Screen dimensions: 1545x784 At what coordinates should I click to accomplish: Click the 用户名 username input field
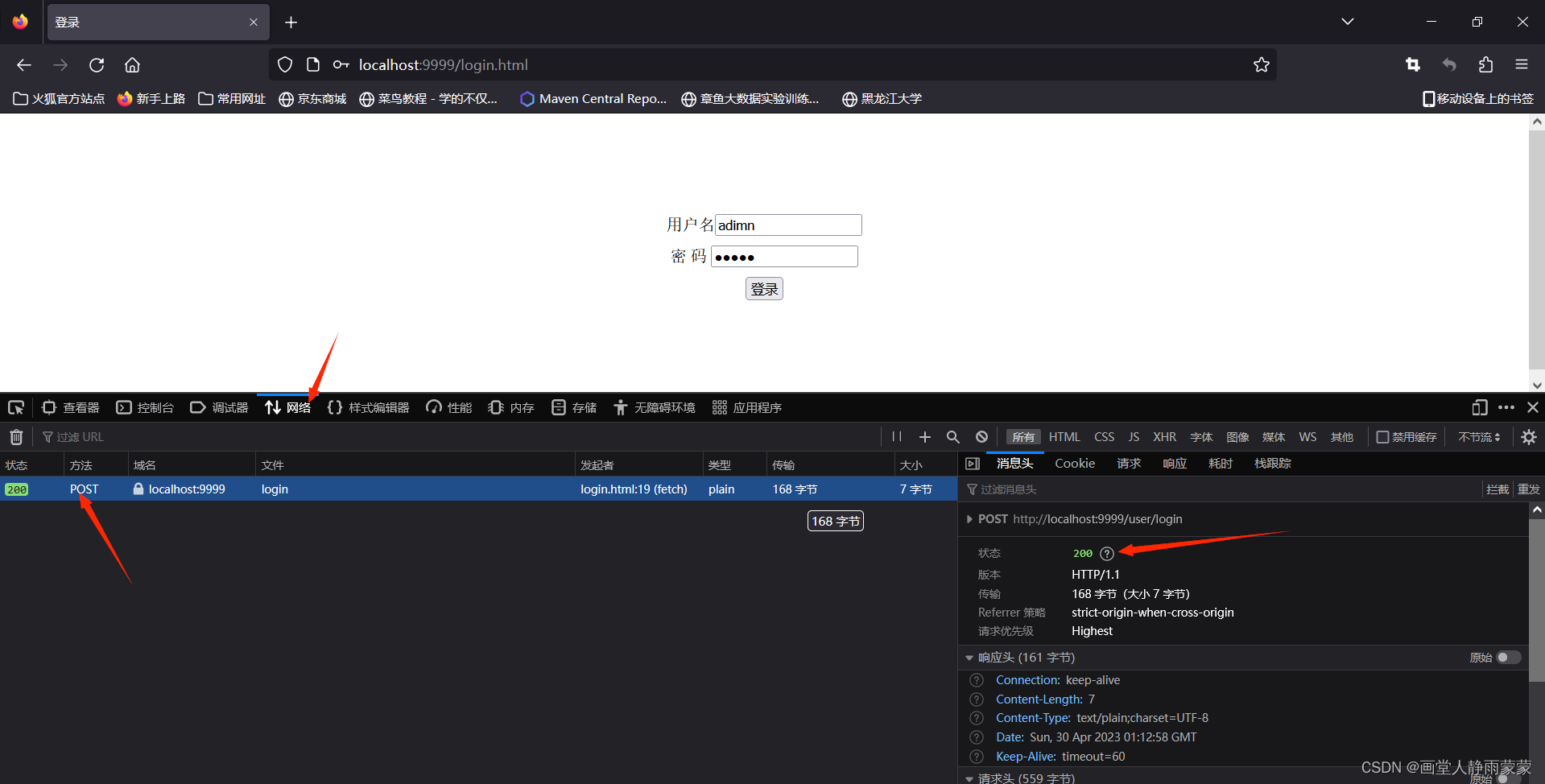coord(787,225)
